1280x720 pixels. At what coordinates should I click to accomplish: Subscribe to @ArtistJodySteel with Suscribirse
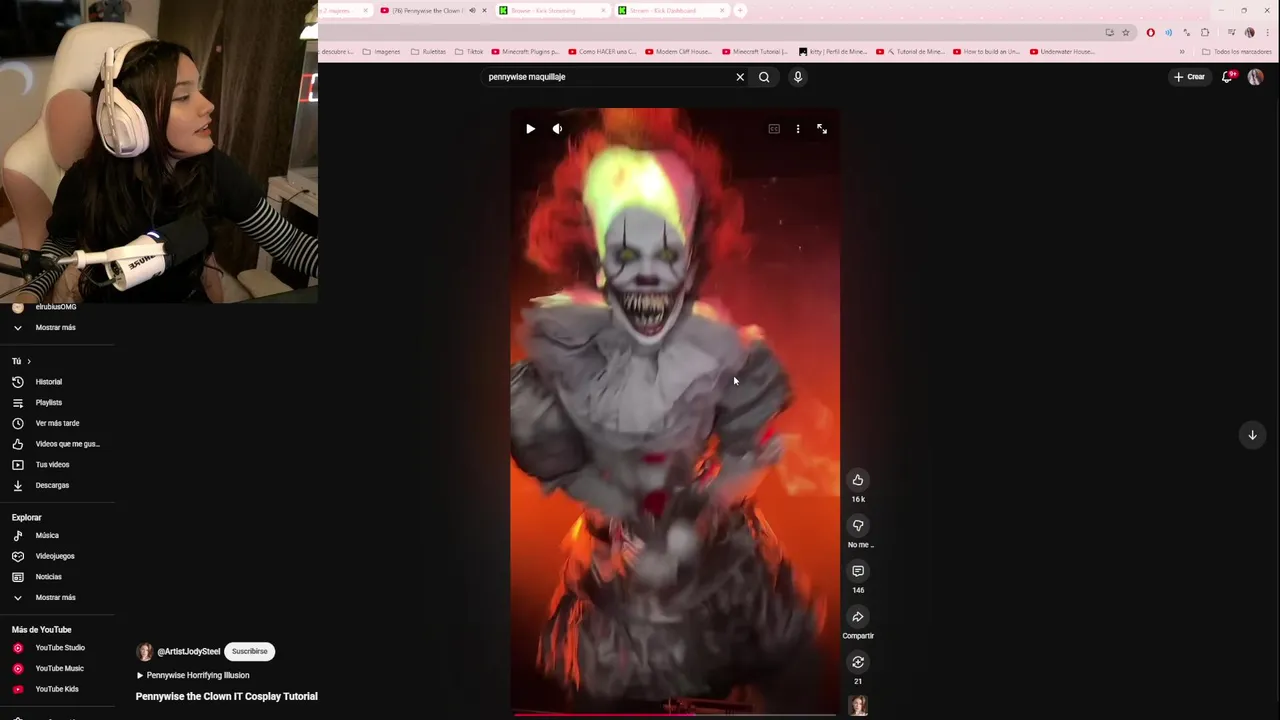250,651
